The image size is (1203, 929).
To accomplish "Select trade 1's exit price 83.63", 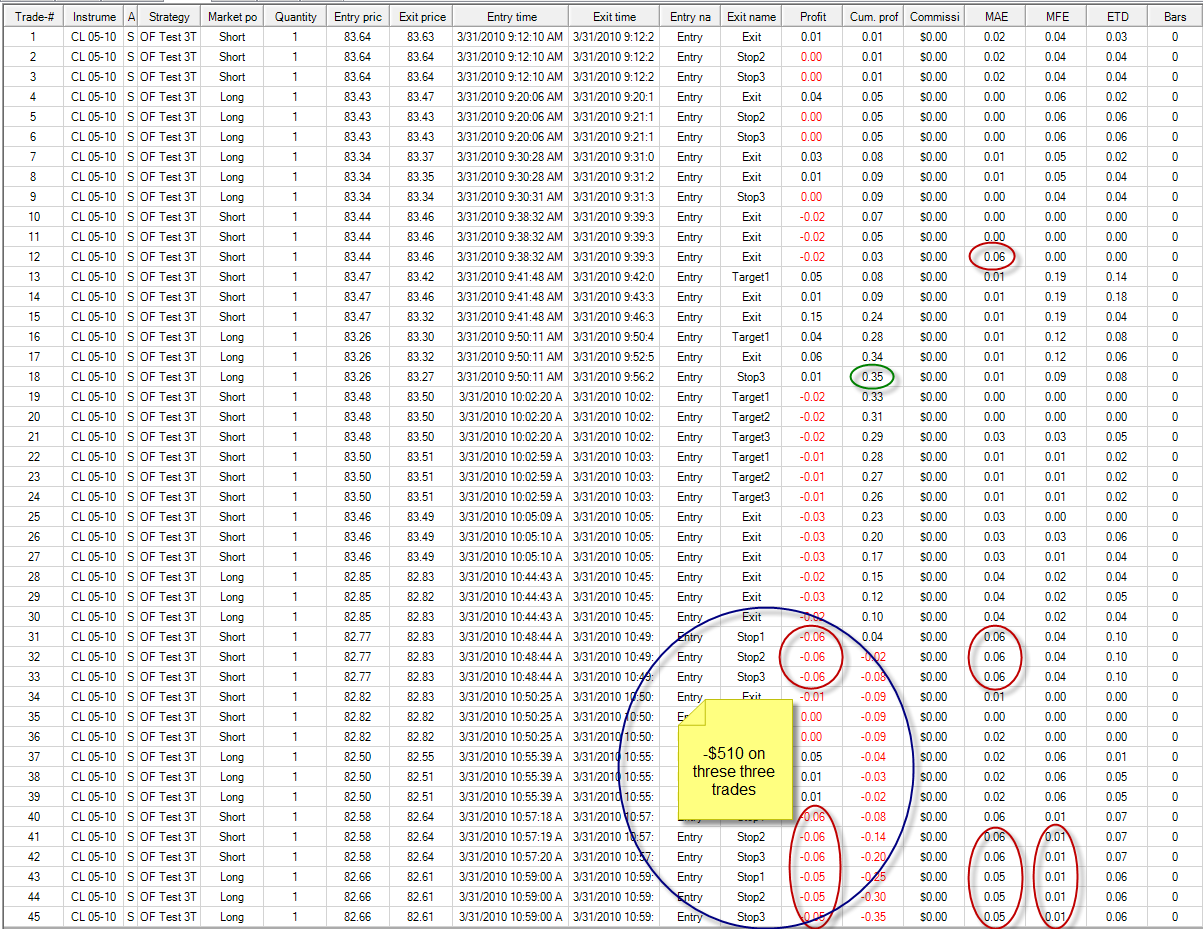I will pos(420,37).
